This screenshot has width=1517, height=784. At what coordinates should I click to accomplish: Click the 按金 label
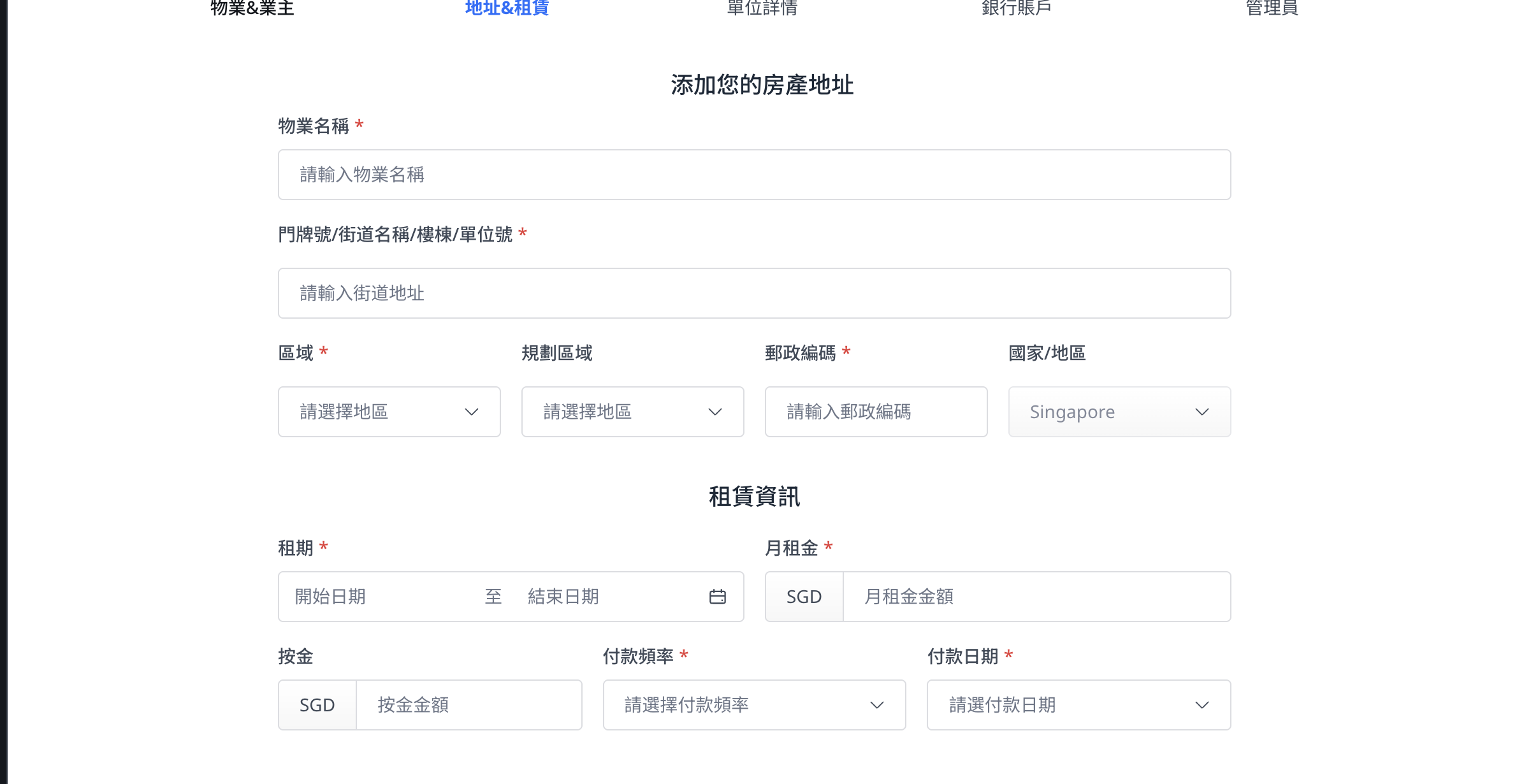click(x=296, y=657)
